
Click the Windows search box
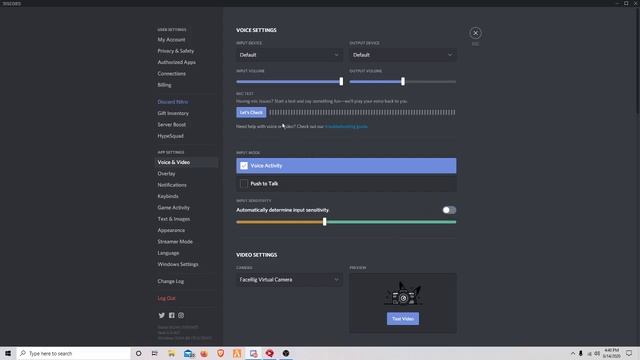click(x=74, y=353)
